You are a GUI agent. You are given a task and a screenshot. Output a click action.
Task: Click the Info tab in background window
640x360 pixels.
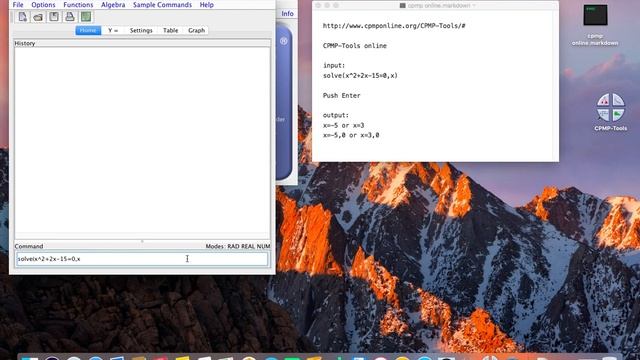(x=287, y=13)
